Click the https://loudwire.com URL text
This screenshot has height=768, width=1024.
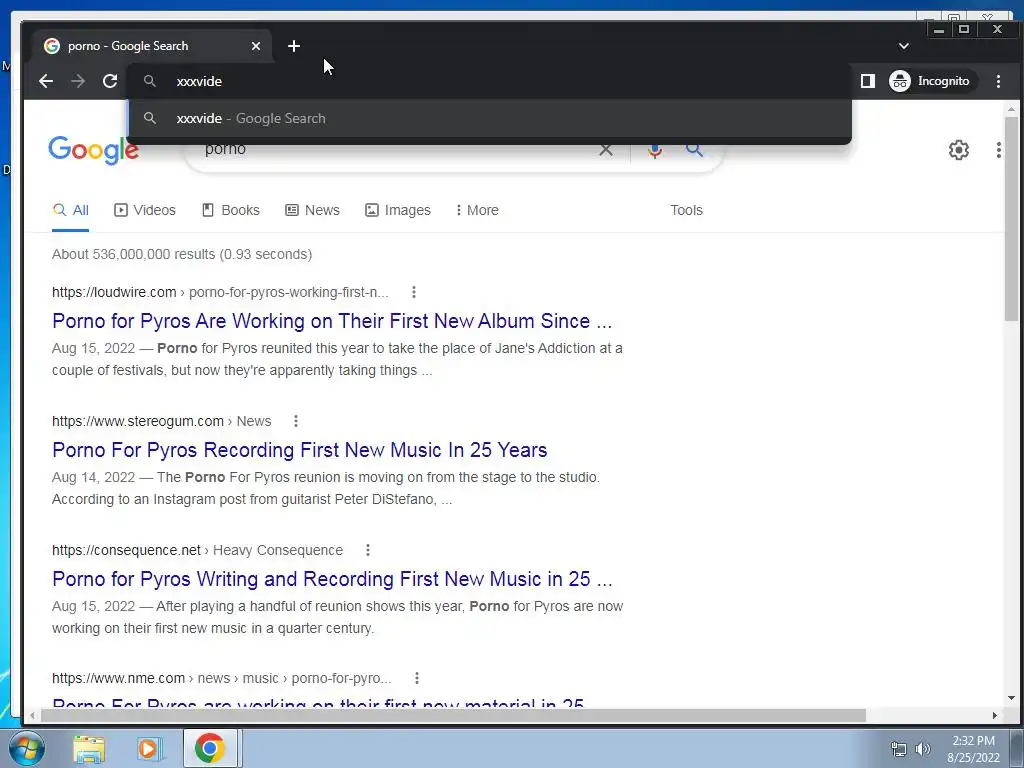coord(114,292)
